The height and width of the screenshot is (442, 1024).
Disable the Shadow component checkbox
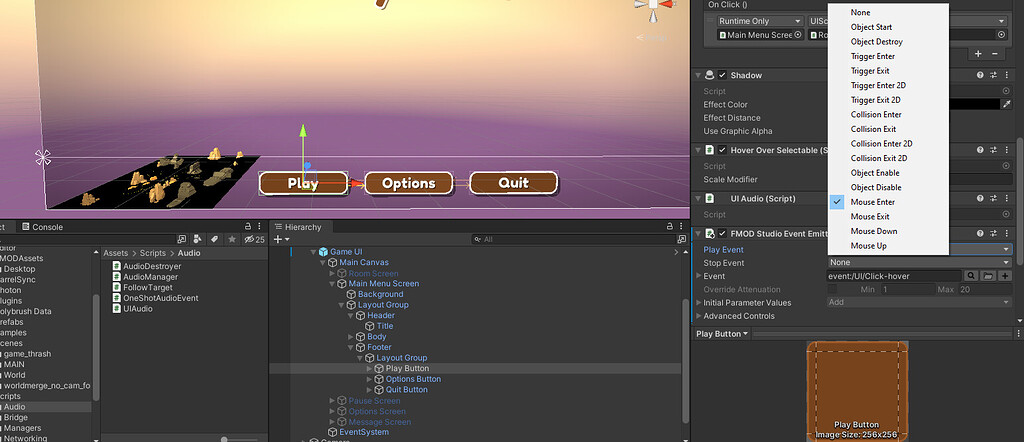pyautogui.click(x=722, y=75)
